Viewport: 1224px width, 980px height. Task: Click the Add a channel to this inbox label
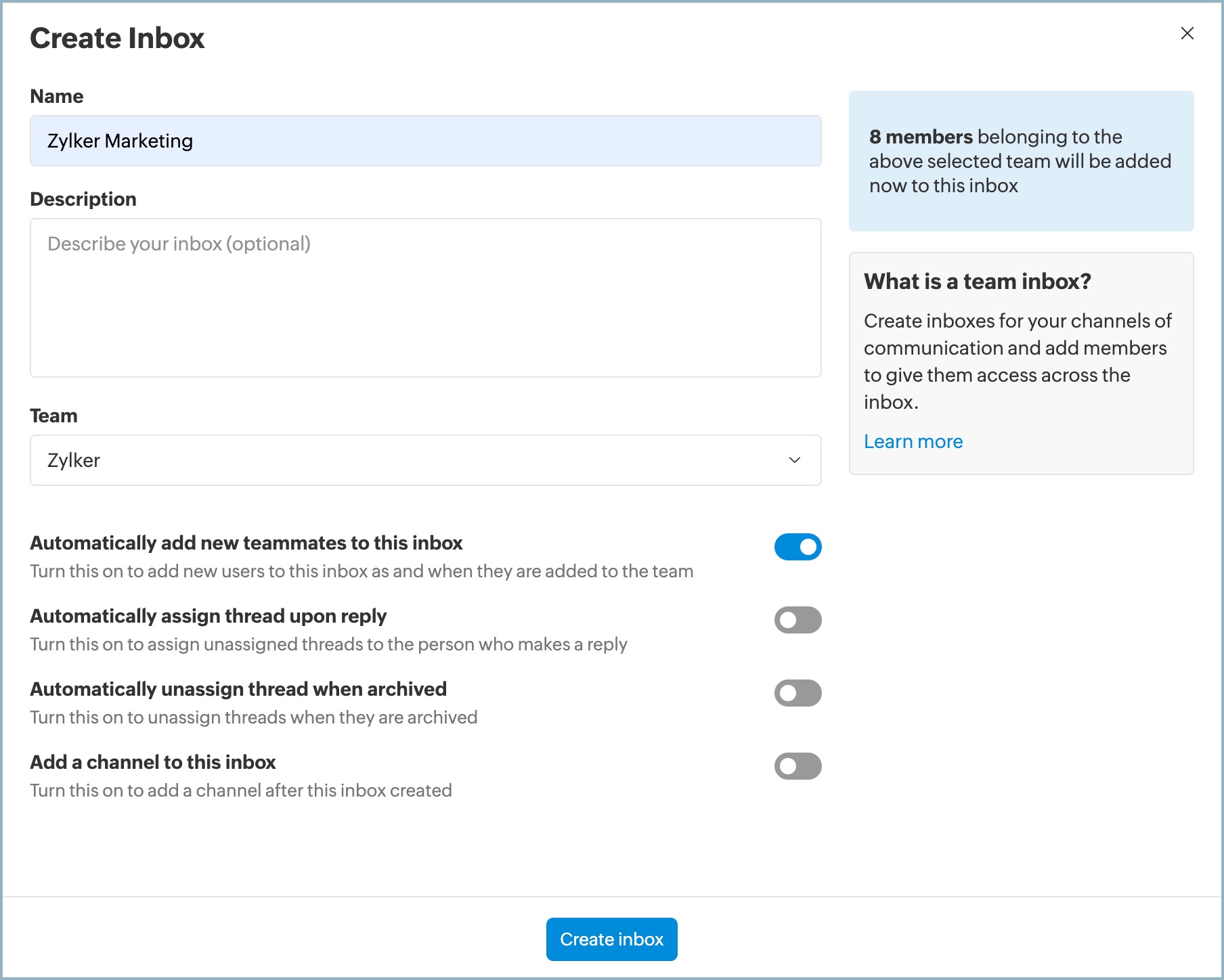coord(153,762)
